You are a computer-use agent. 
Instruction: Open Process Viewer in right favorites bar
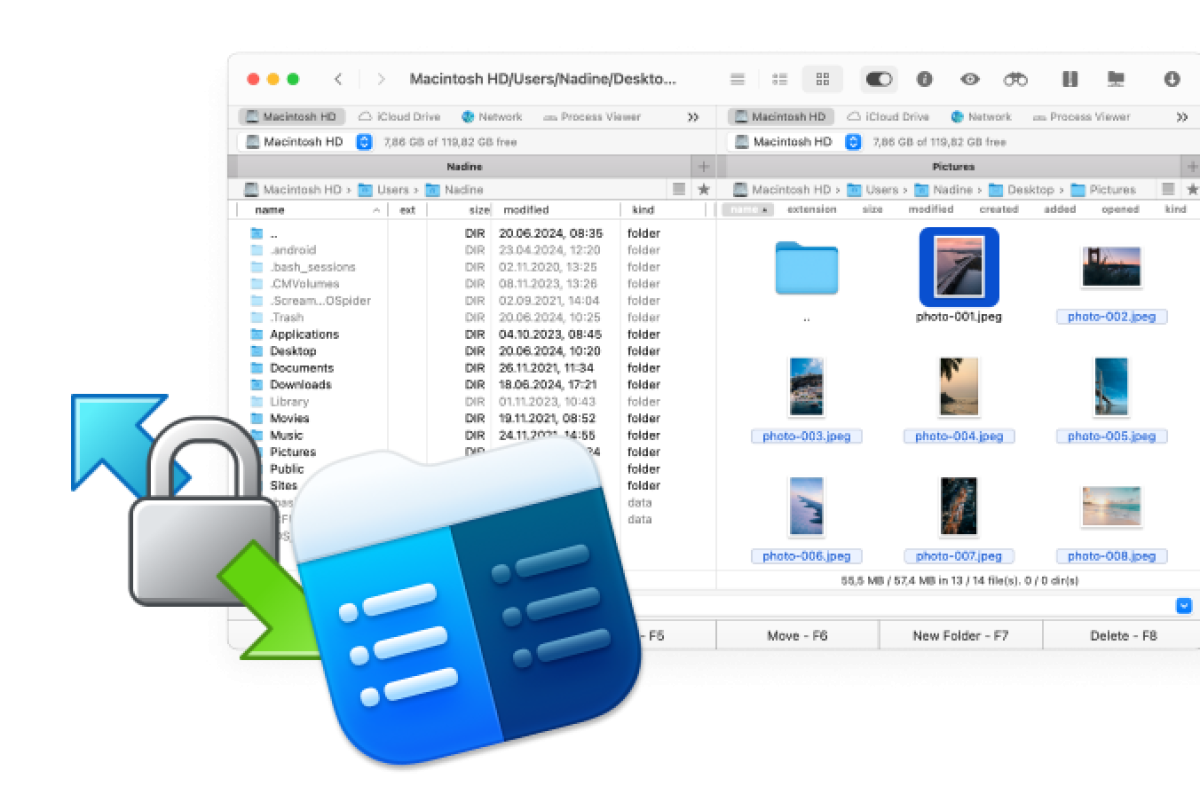click(1081, 117)
